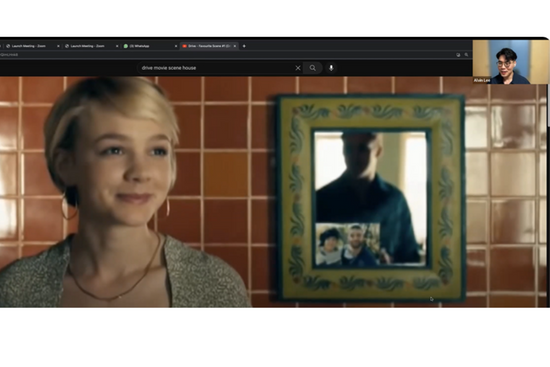The height and width of the screenshot is (367, 550).
Task: Close the Drive YouTube tab
Action: click(235, 46)
